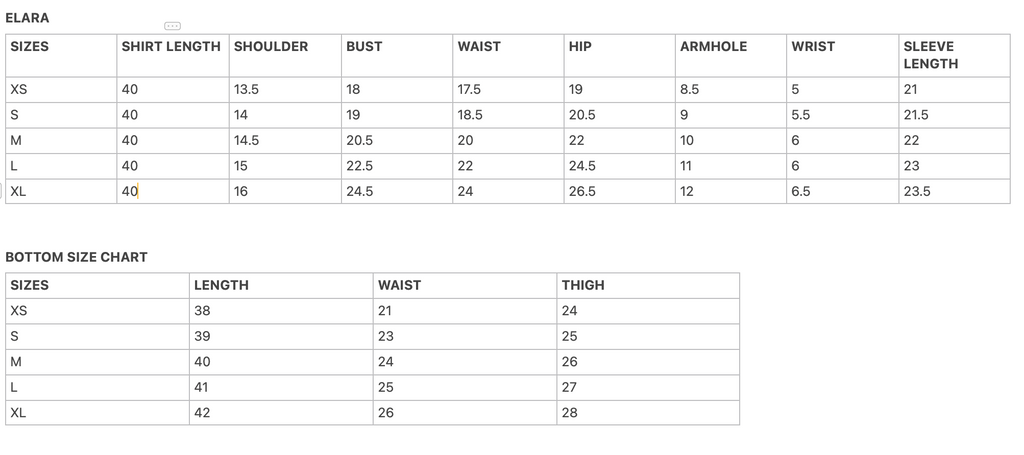Select the THIGH header cell
The height and width of the screenshot is (455, 1024).
point(648,285)
